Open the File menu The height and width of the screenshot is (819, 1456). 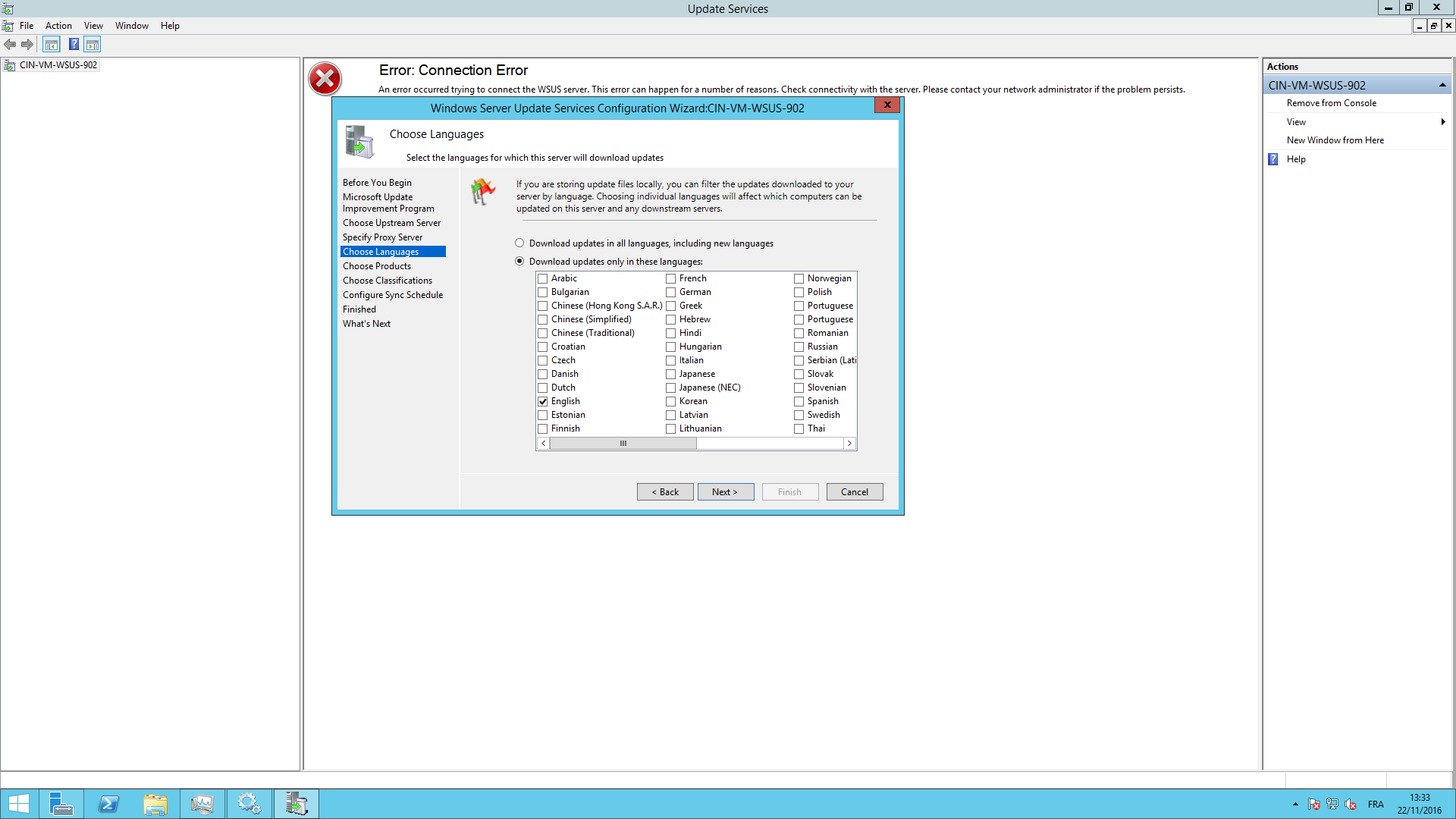27,26
